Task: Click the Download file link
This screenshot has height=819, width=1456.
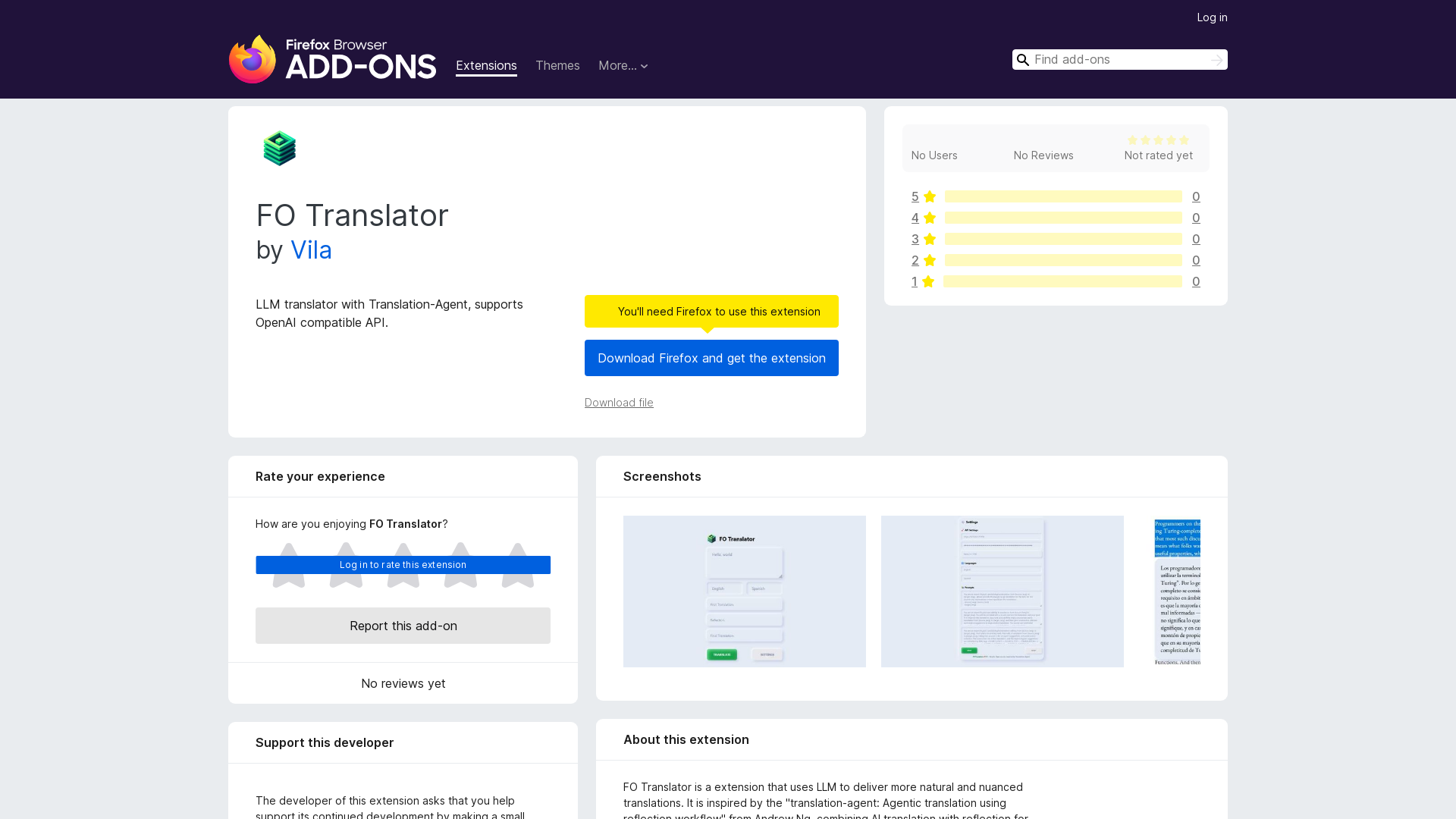Action: coord(619,403)
